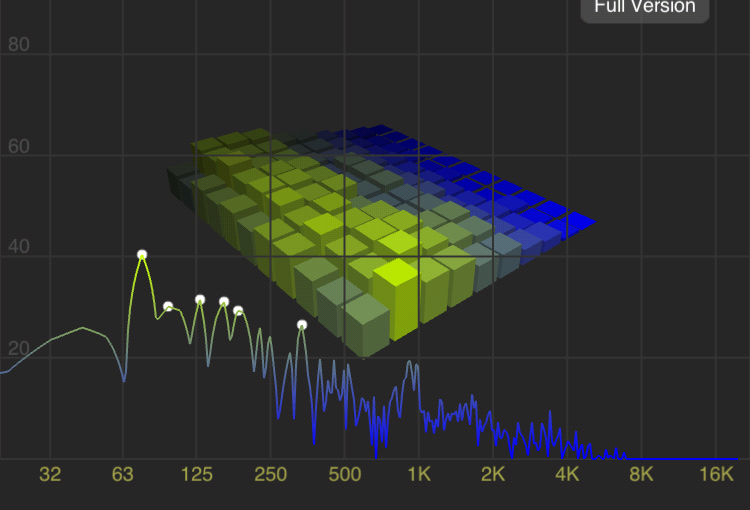
Task: Click the 40 dB level label
Action: click(19, 247)
